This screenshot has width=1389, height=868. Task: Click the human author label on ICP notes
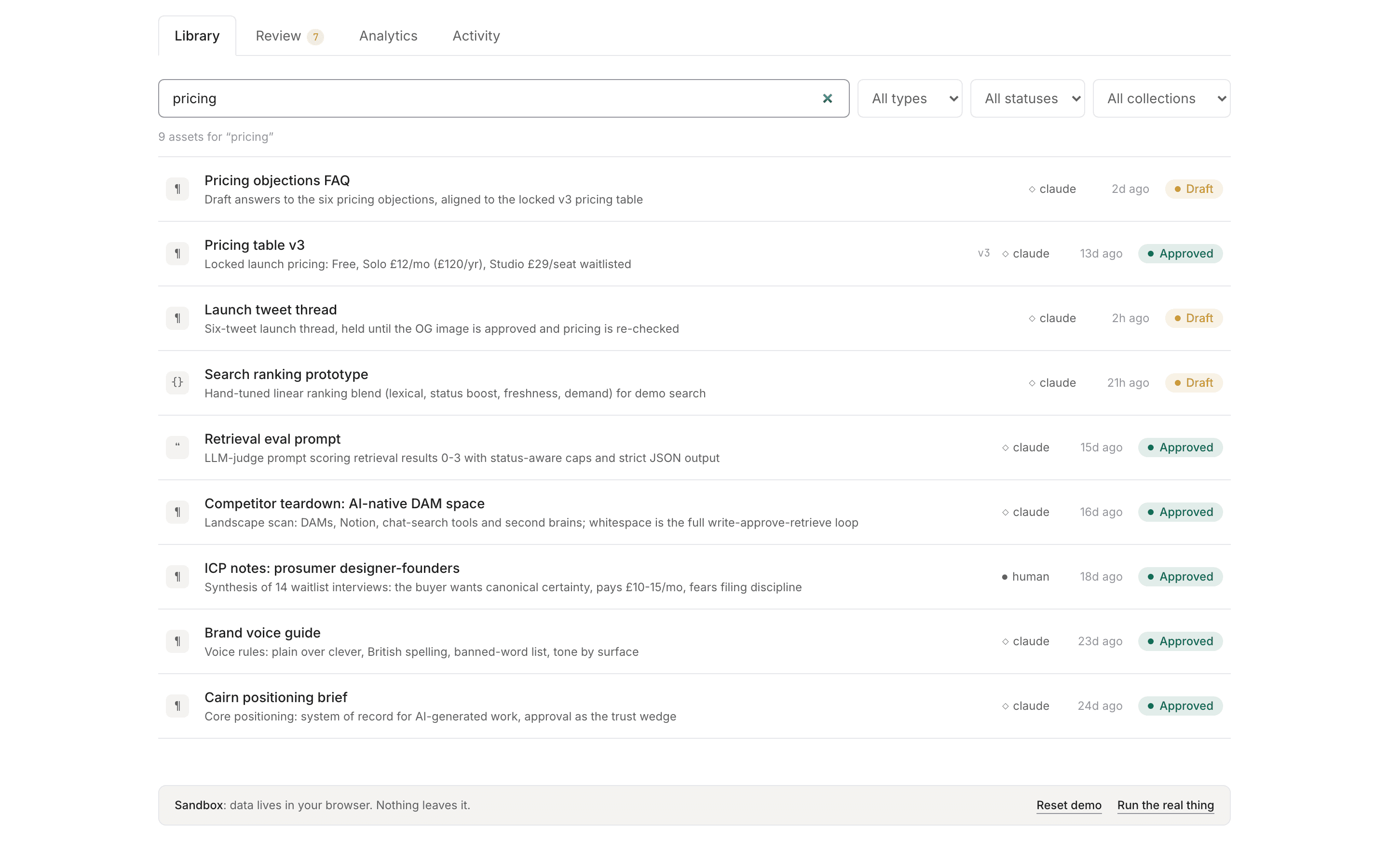click(1025, 576)
